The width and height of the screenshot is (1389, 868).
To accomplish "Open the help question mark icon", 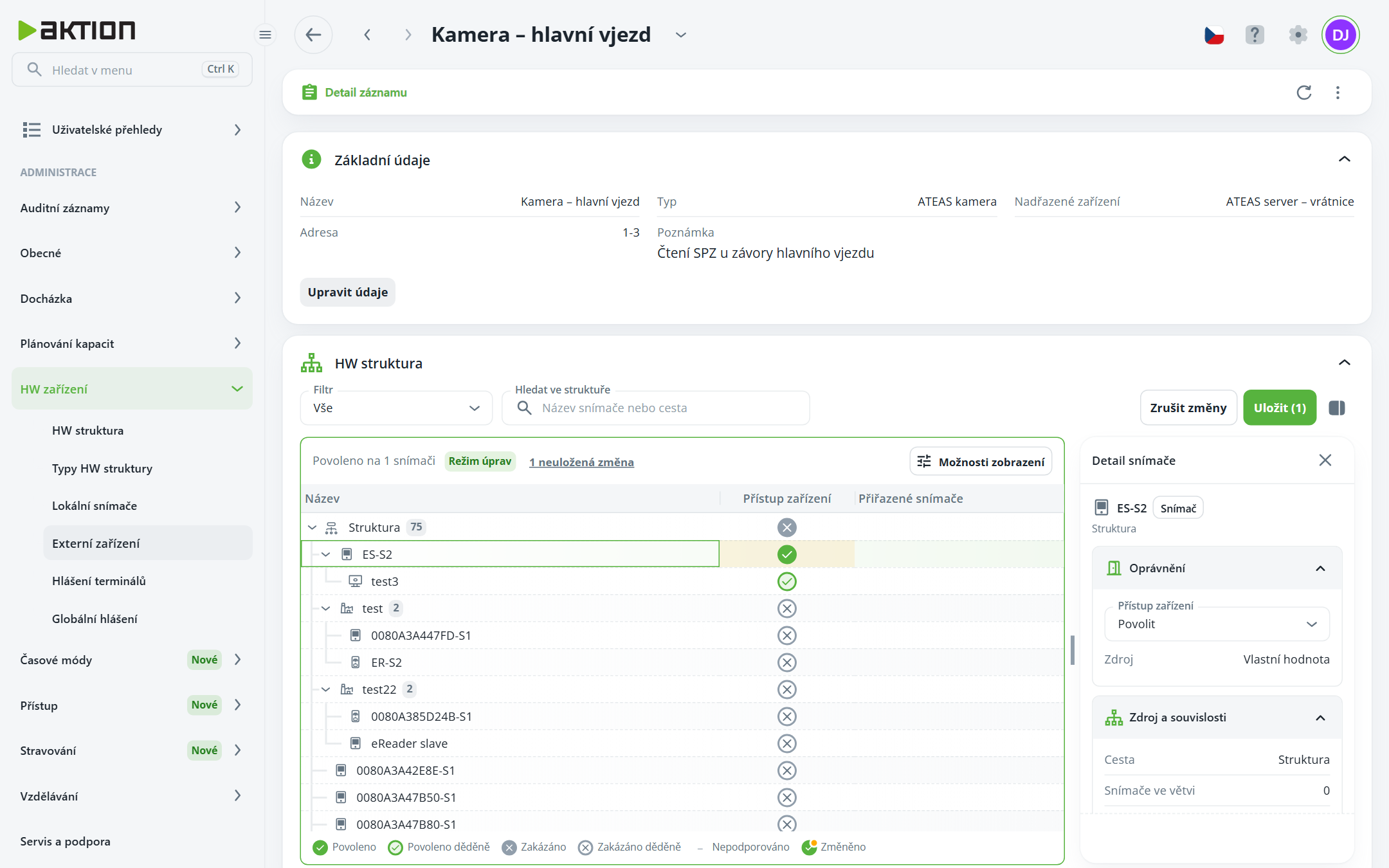I will point(1255,35).
